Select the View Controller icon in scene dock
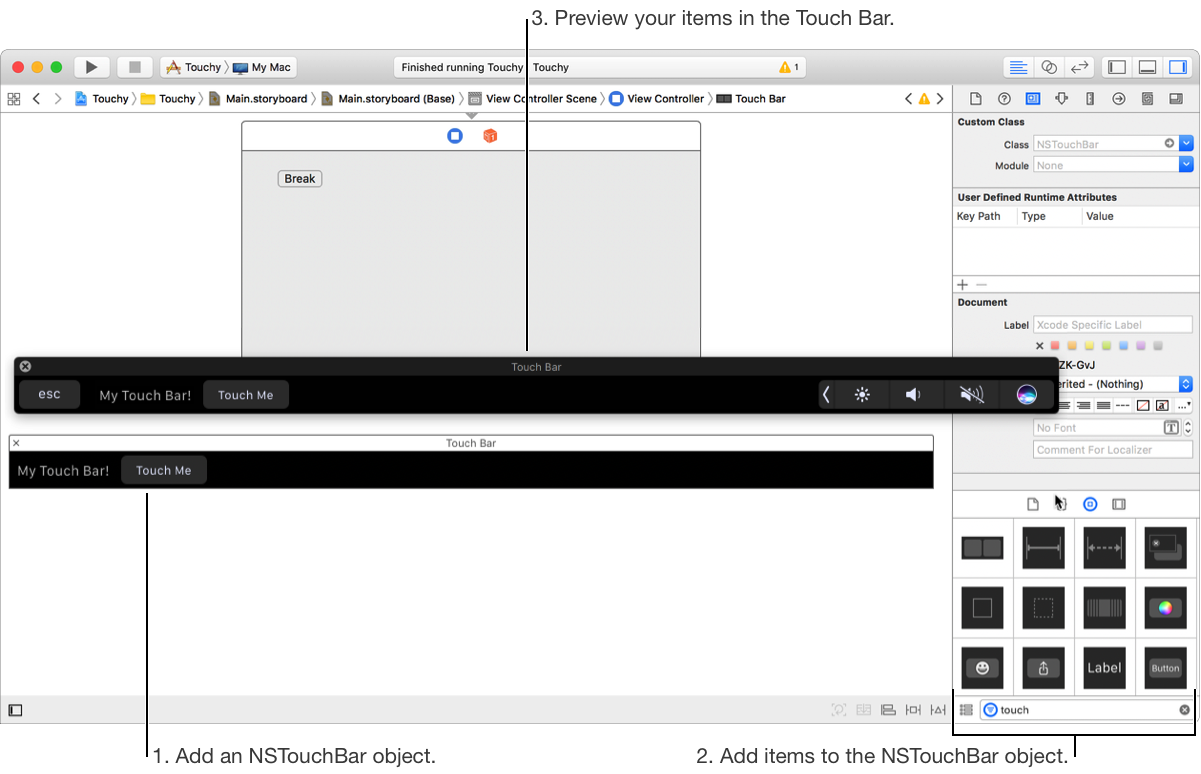Screen dimensions: 1201x774 point(455,136)
